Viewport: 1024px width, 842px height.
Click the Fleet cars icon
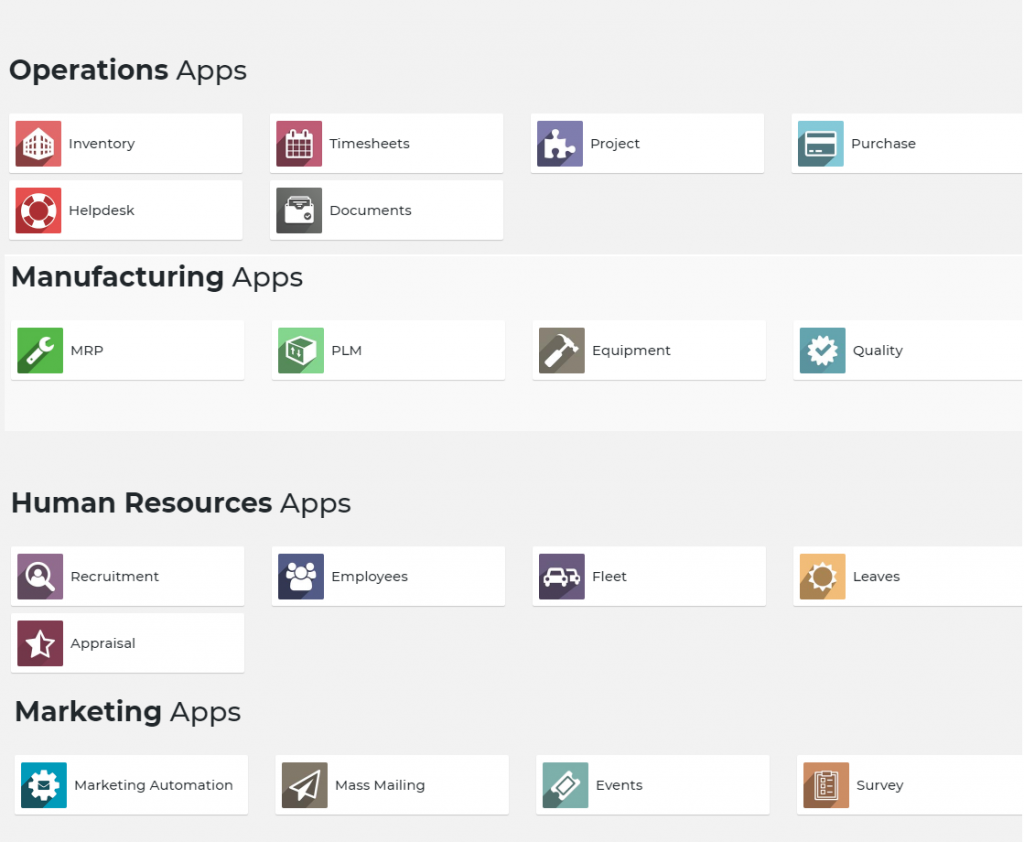point(562,577)
